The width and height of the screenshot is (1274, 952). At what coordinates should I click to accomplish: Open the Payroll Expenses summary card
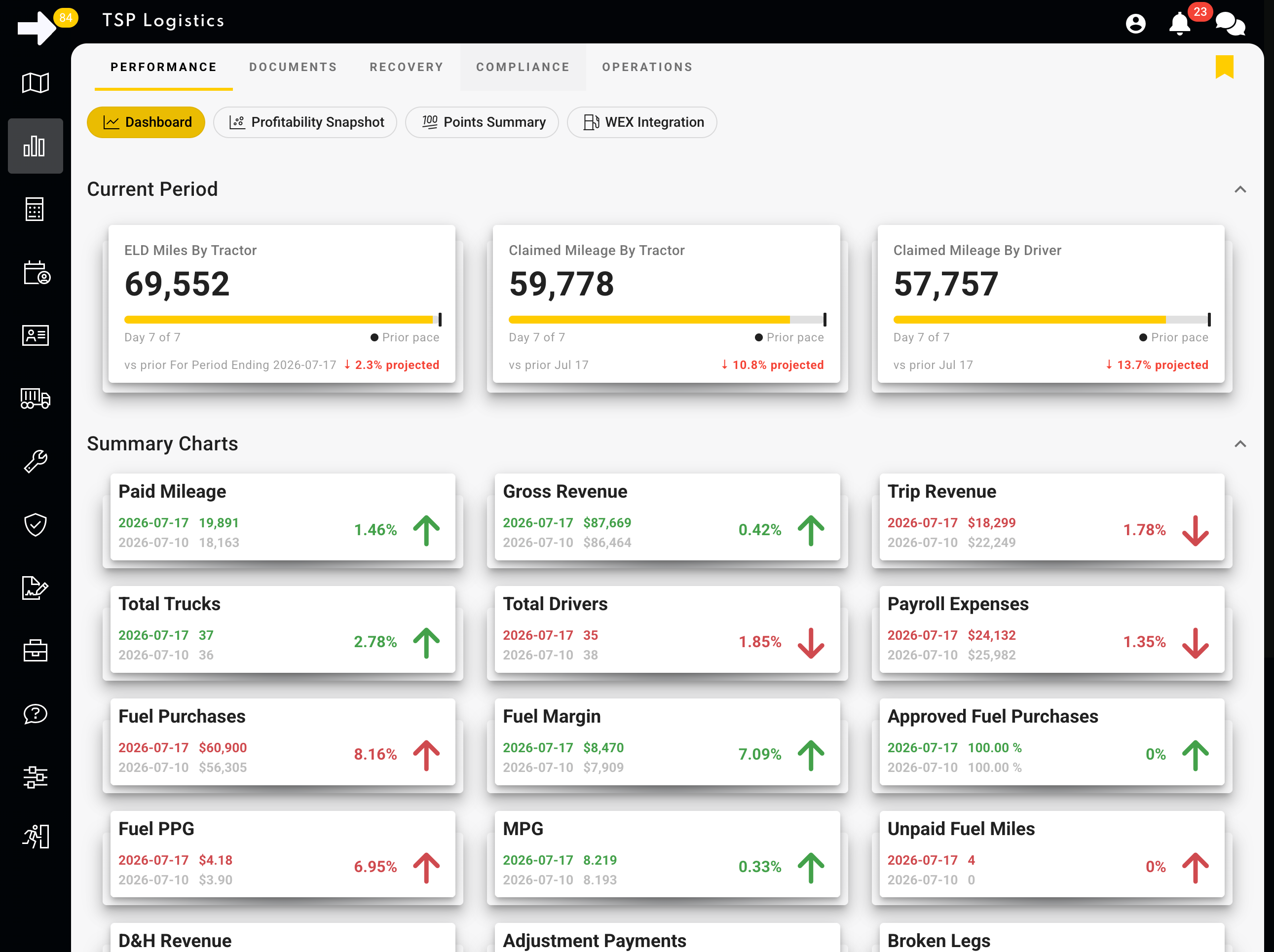(x=1051, y=629)
